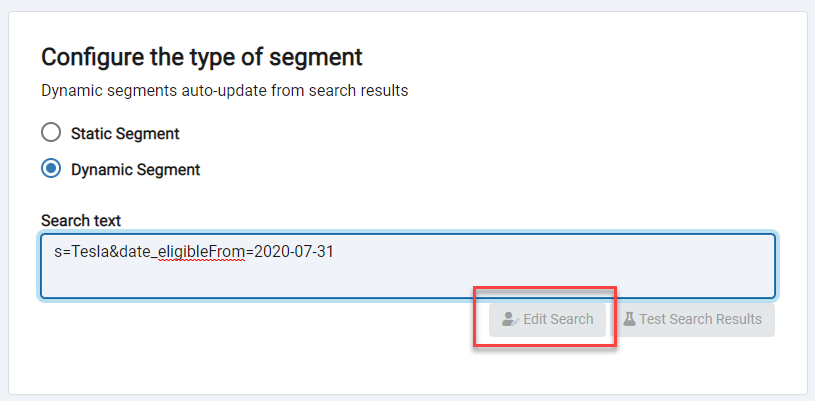Click the flask icon on Test Search Results
Screen dimensions: 815x401
tap(629, 319)
